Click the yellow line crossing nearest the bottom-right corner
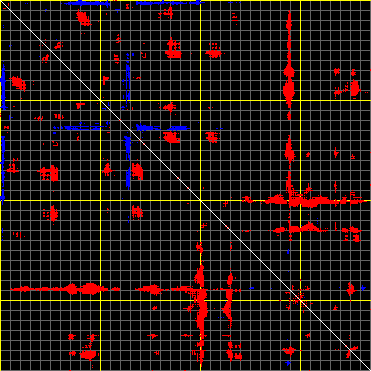The image size is (371, 371). [x=300, y=300]
